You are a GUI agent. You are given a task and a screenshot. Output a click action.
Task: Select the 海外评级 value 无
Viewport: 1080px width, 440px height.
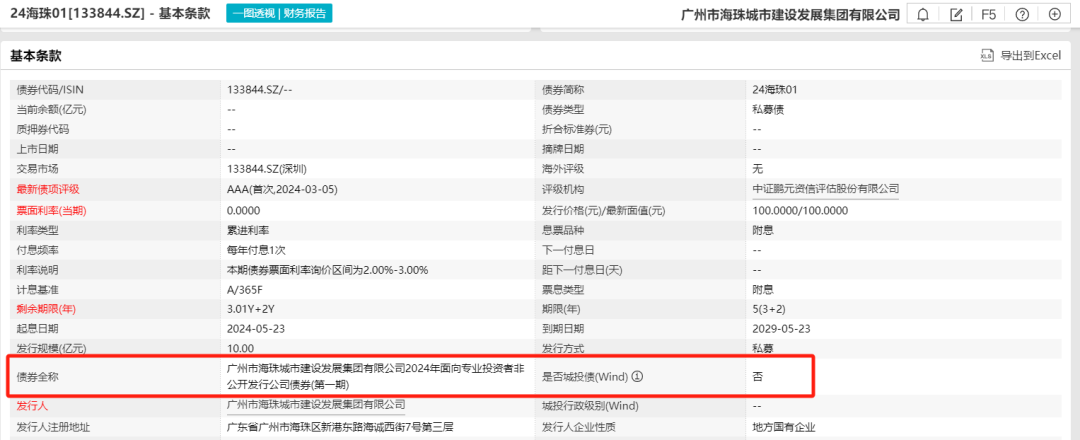(x=758, y=169)
